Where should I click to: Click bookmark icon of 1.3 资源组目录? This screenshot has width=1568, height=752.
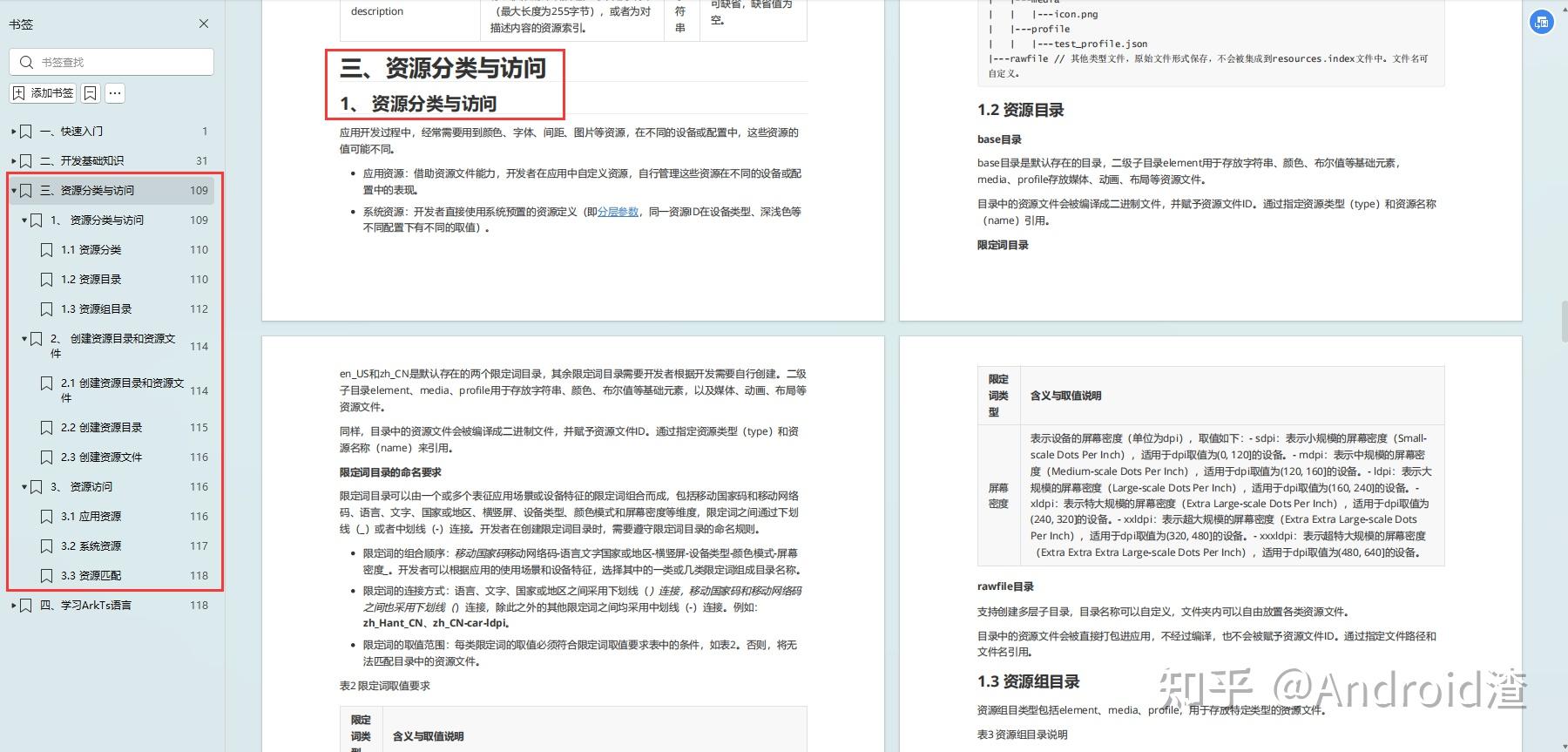click(47, 309)
